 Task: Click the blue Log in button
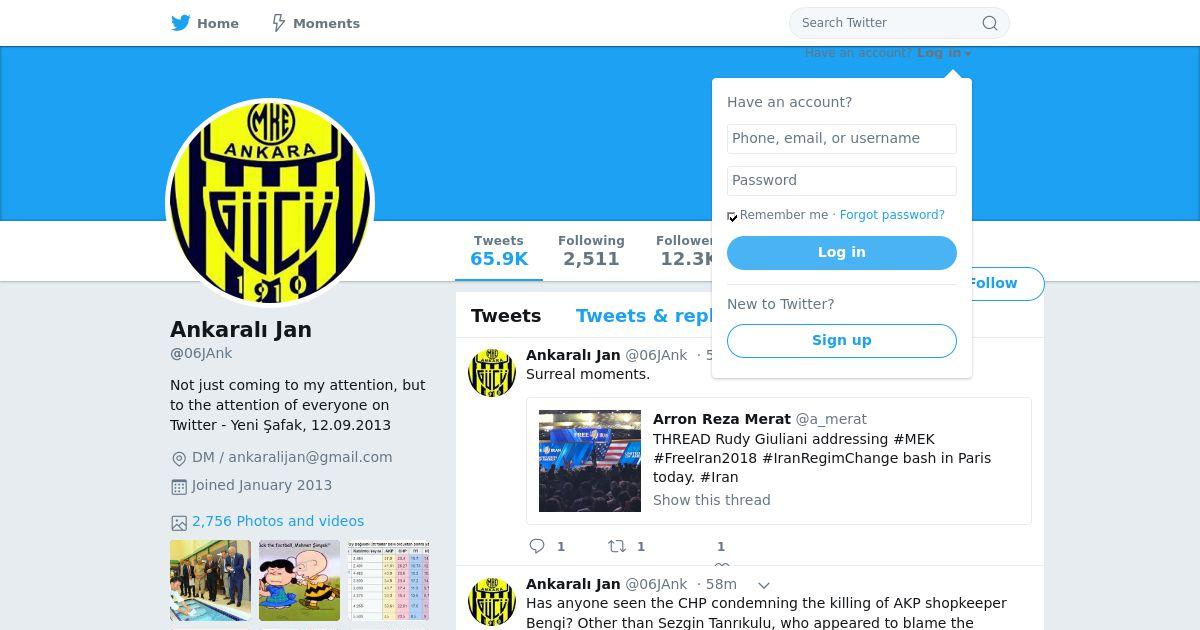(x=842, y=253)
